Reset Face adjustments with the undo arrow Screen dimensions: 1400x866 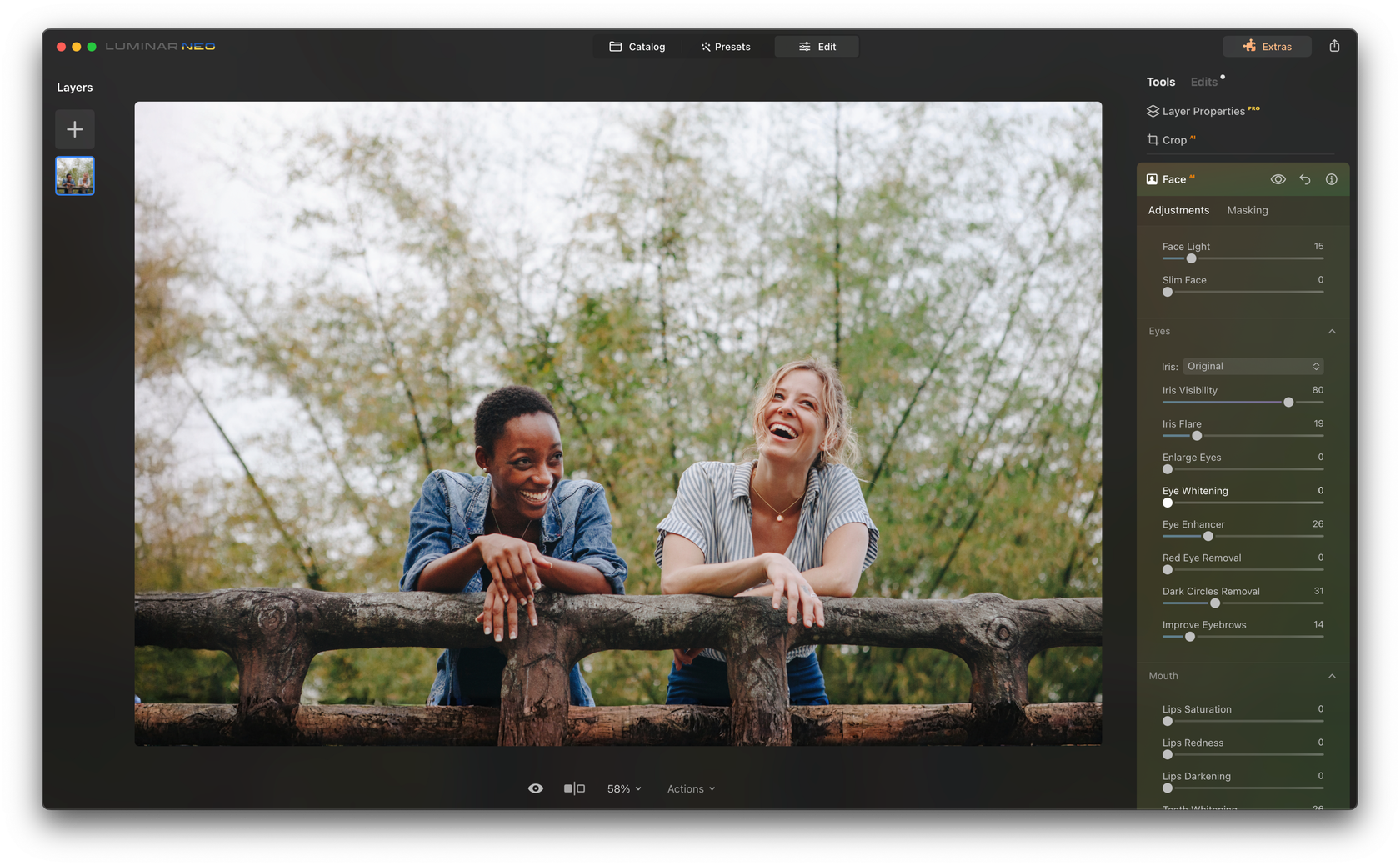tap(1304, 178)
